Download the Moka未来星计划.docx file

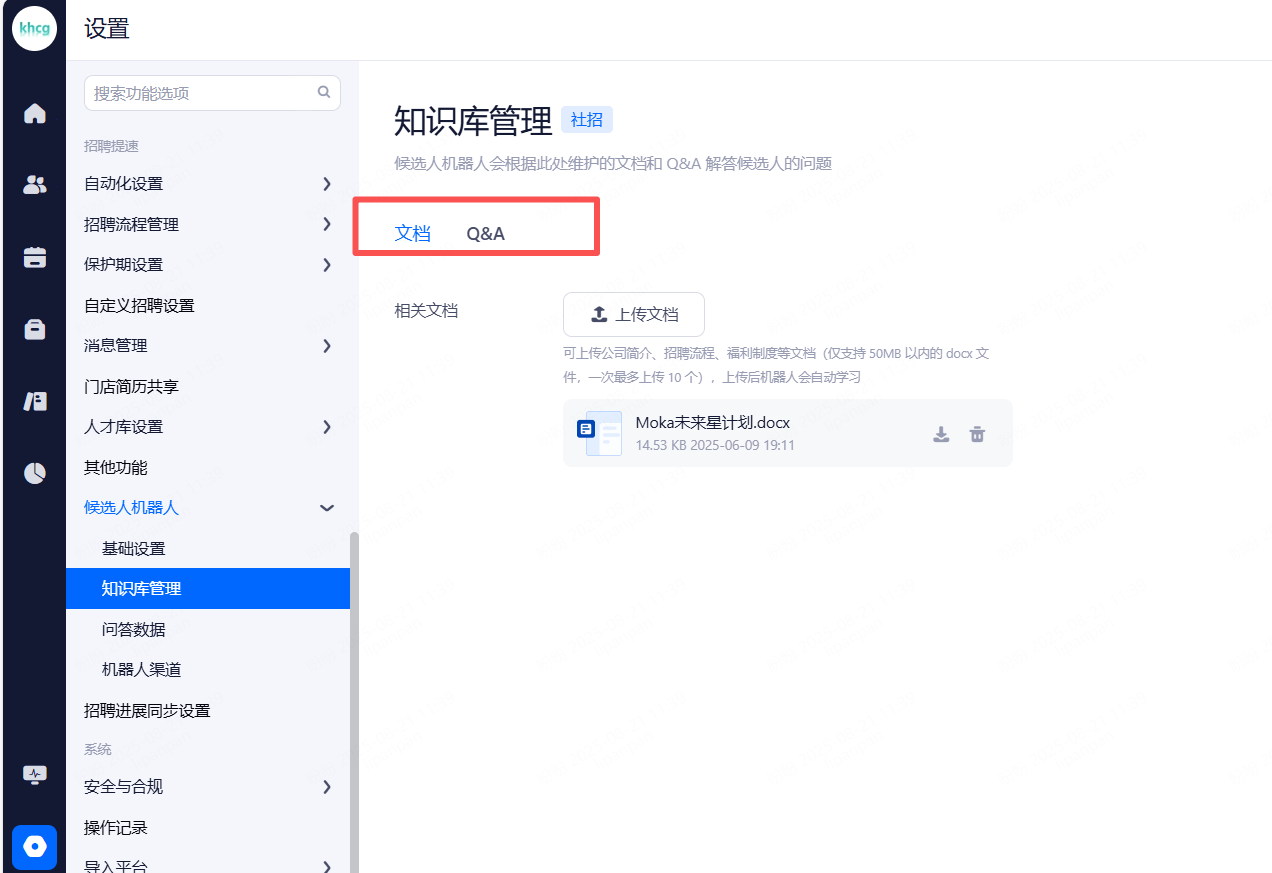pos(941,434)
